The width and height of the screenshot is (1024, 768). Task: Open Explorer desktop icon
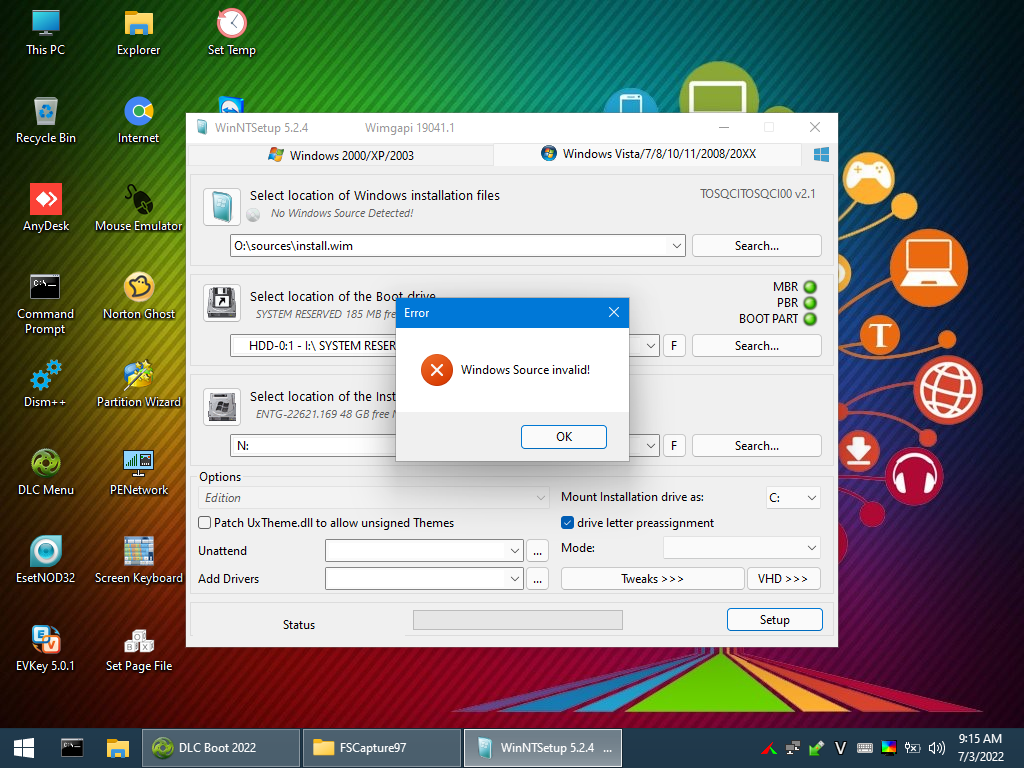tap(138, 33)
